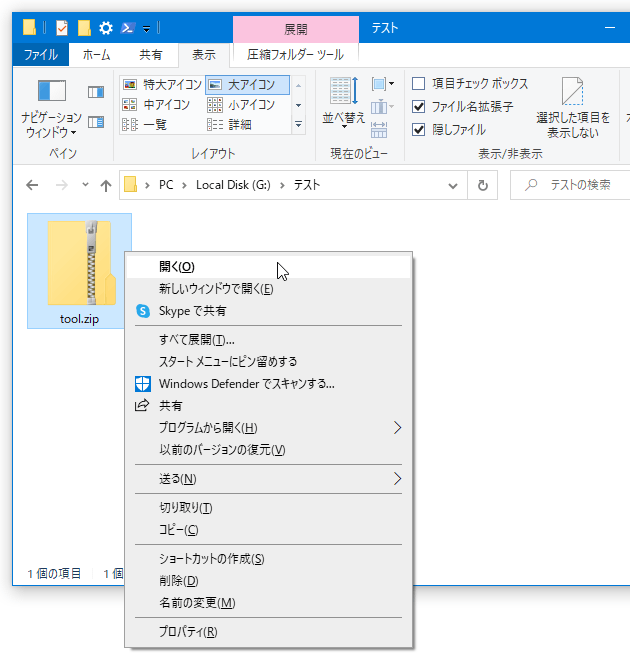Choose 新しいウィンドウで開く(E) from the context menu
This screenshot has width=630, height=660.
[x=268, y=289]
